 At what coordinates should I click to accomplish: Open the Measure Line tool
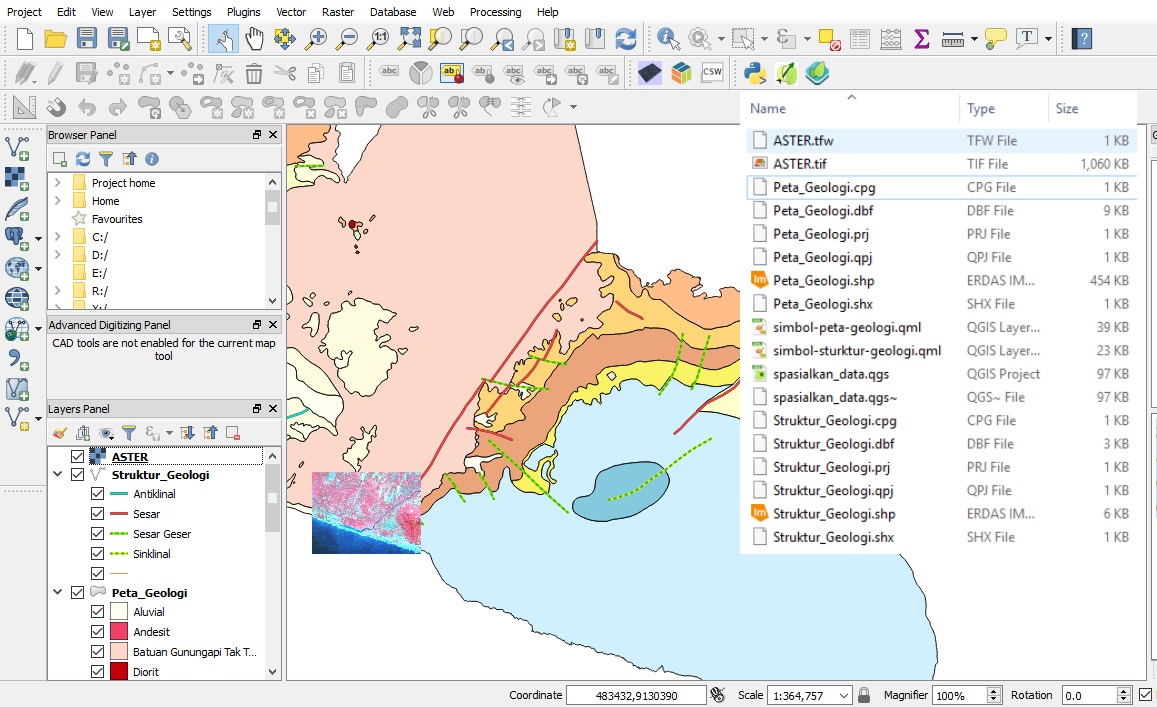click(954, 38)
